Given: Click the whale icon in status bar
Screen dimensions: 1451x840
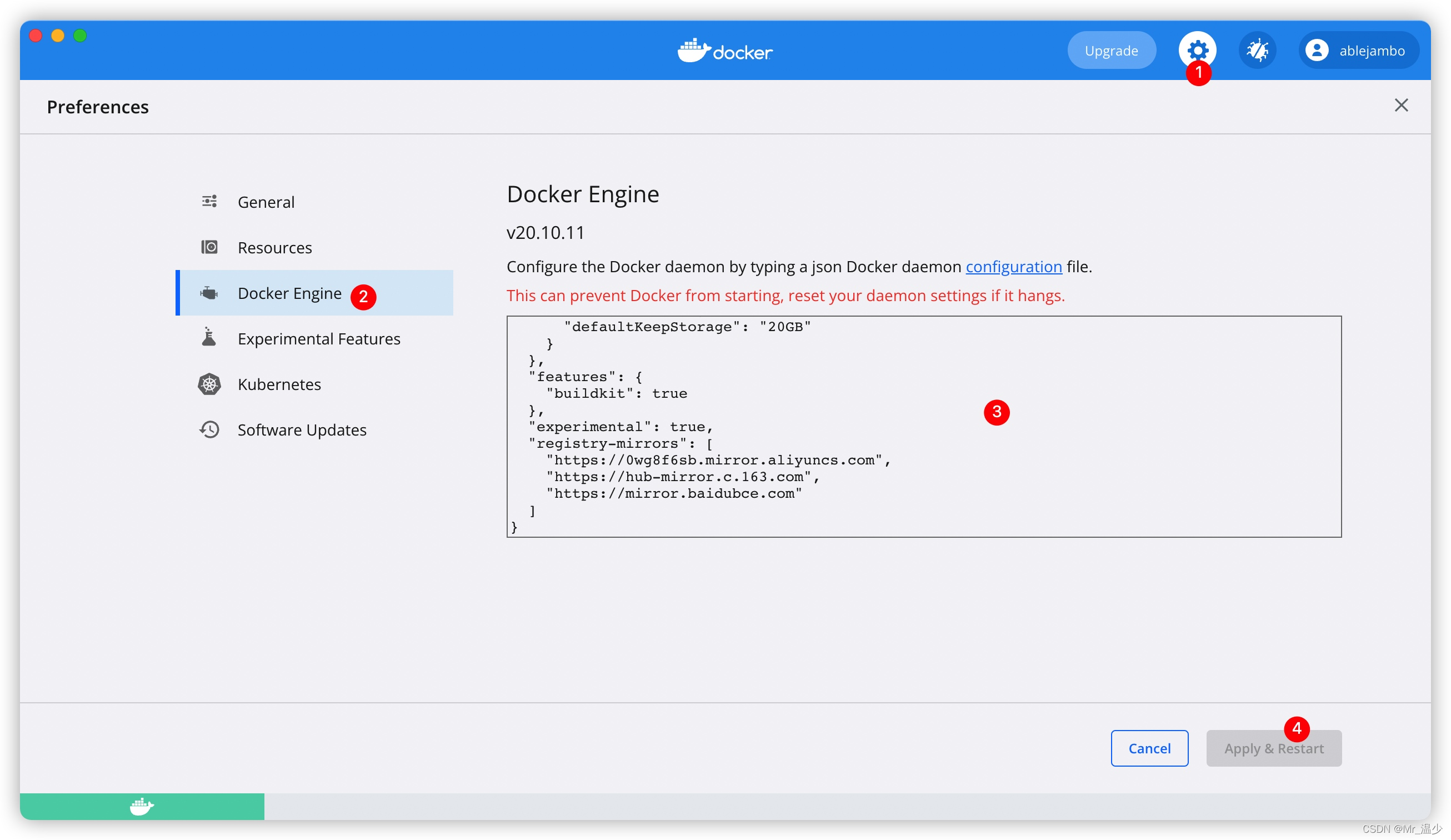Looking at the screenshot, I should pos(142,806).
